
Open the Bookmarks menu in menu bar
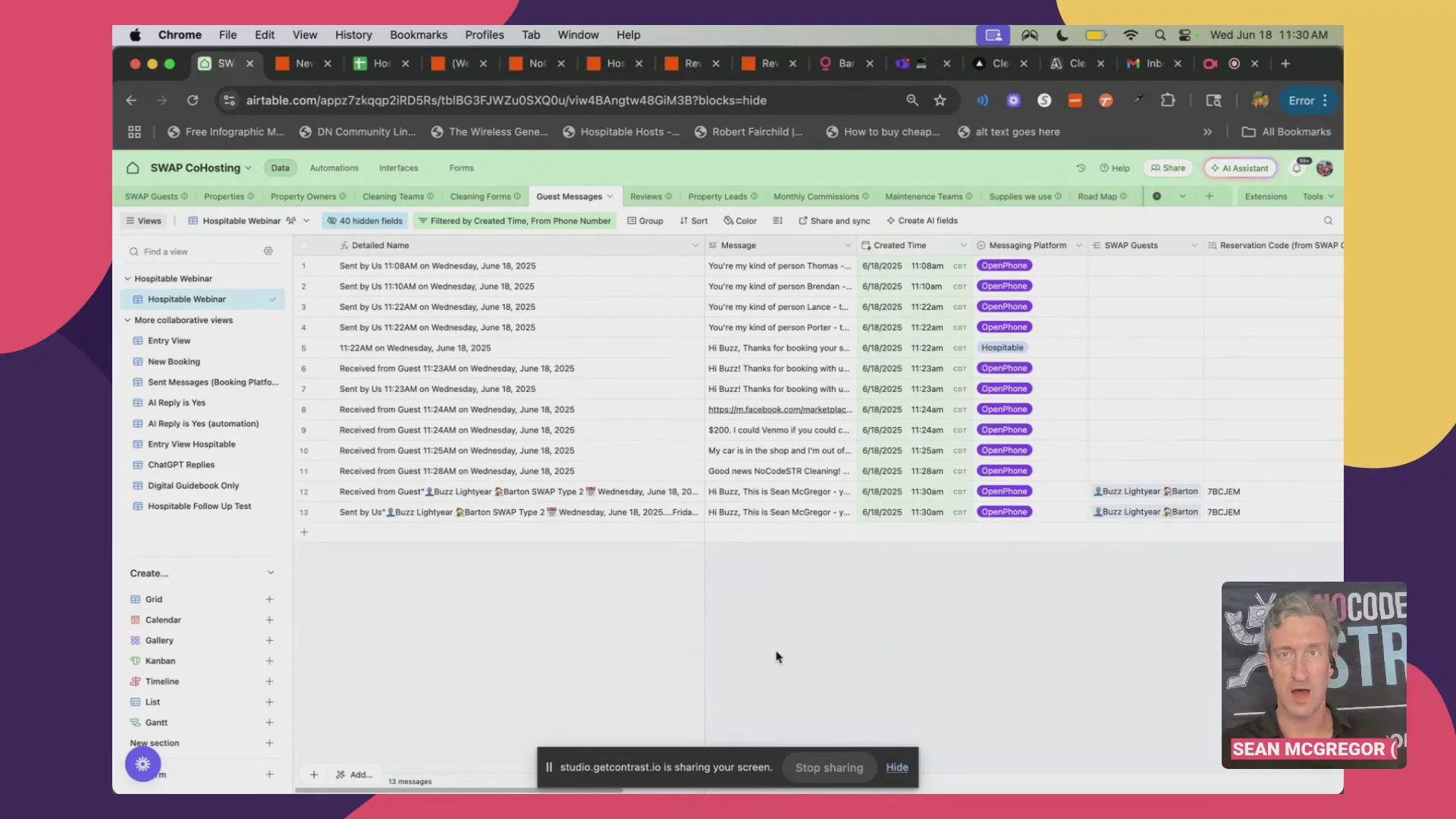click(x=419, y=35)
